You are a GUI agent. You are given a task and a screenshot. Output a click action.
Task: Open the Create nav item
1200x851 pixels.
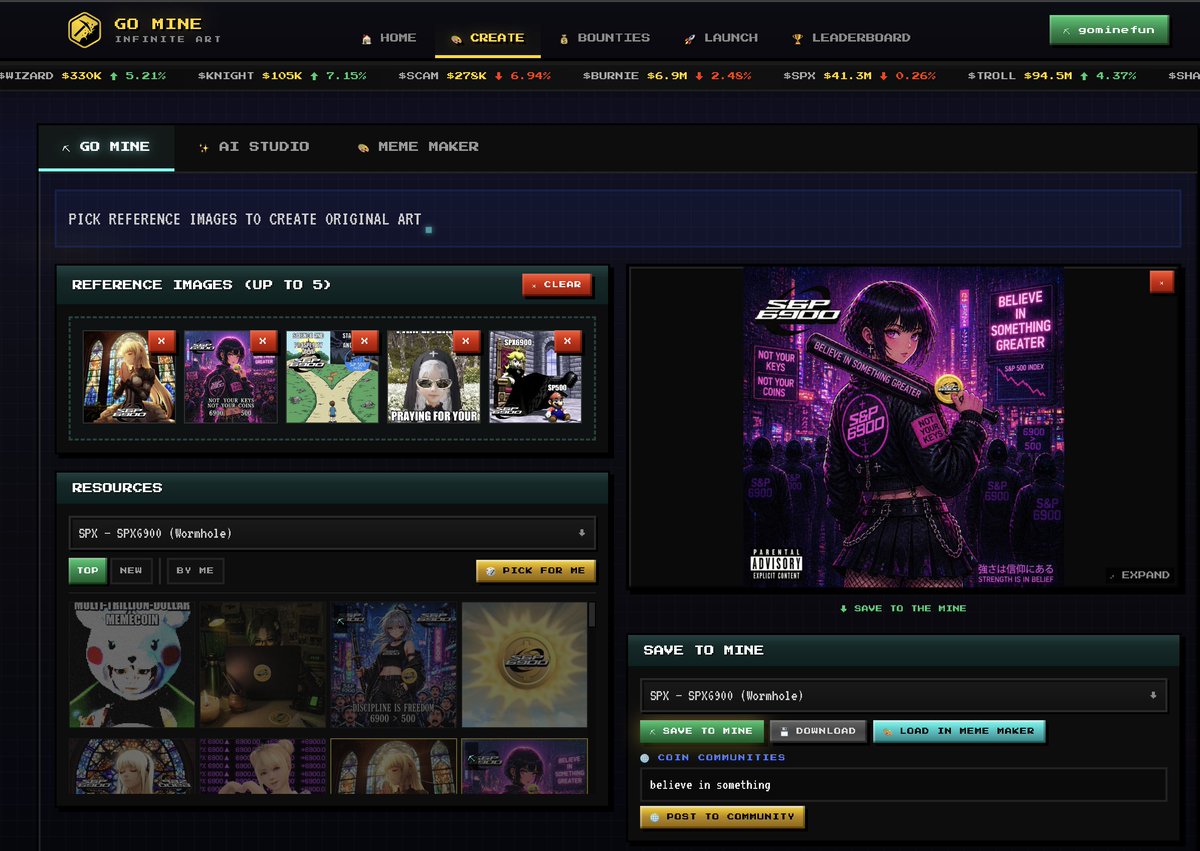(x=487, y=38)
